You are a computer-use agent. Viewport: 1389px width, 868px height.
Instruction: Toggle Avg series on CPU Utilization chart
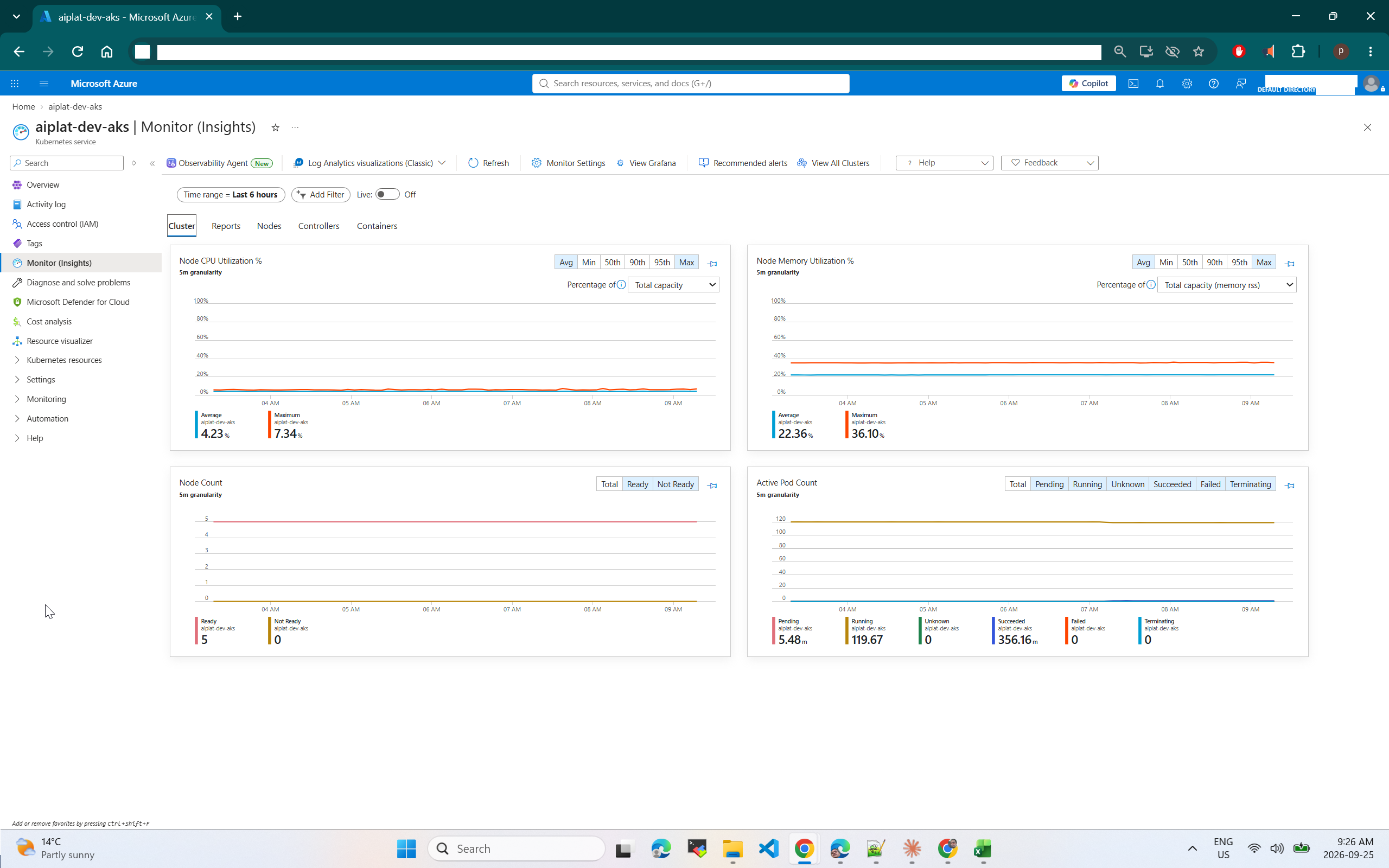[x=566, y=263]
